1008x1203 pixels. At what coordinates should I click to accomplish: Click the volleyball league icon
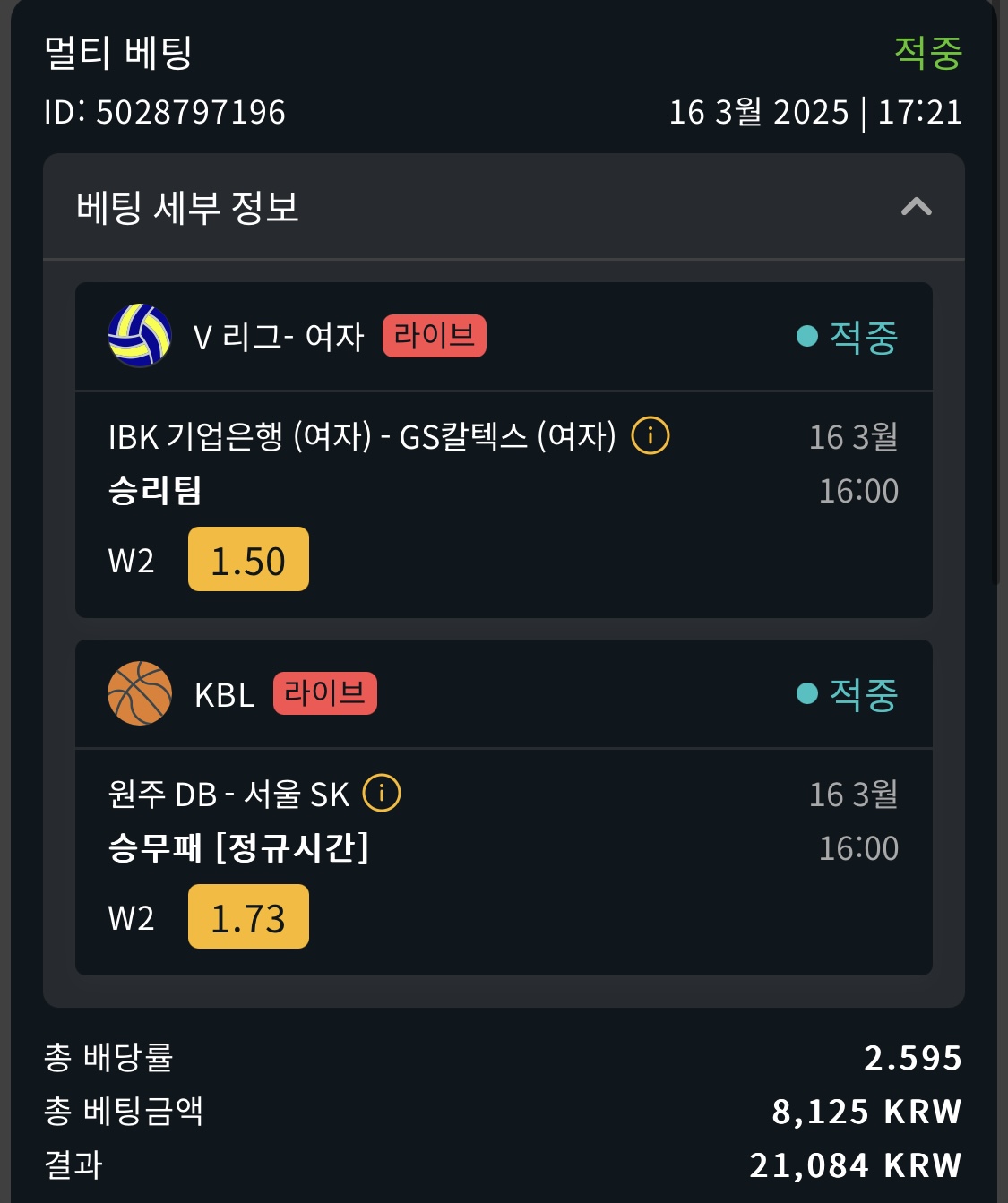point(140,336)
